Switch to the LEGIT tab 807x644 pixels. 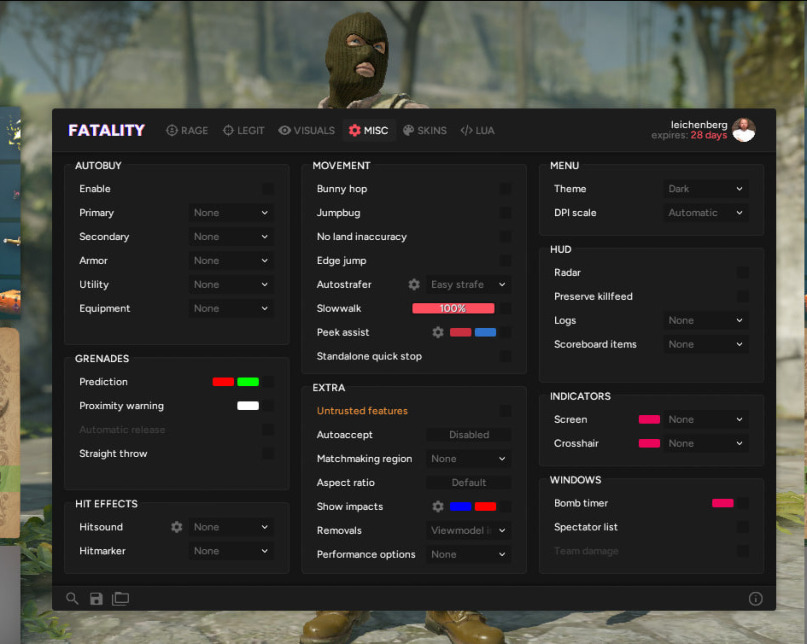pyautogui.click(x=243, y=130)
